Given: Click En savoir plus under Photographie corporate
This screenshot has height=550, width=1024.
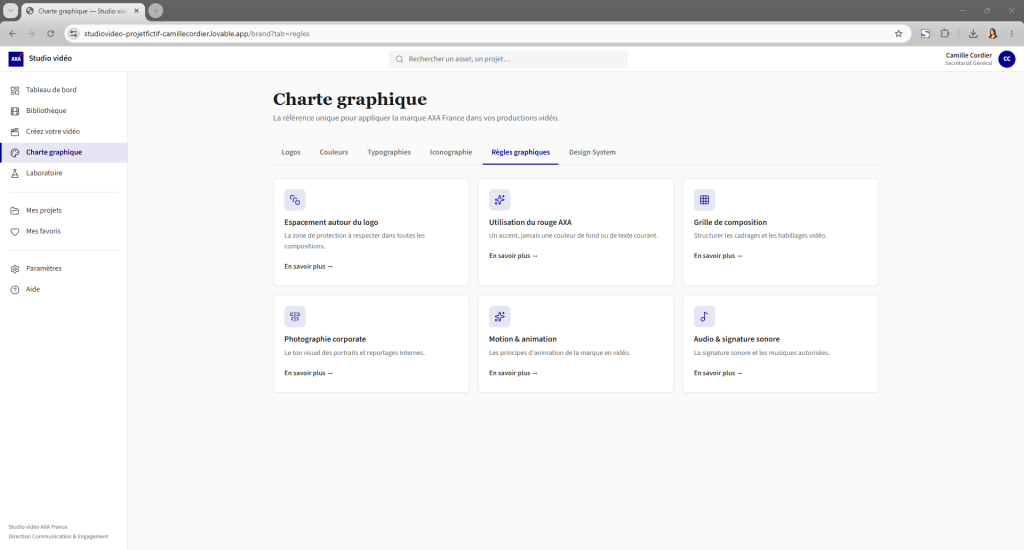Looking at the screenshot, I should 308,373.
